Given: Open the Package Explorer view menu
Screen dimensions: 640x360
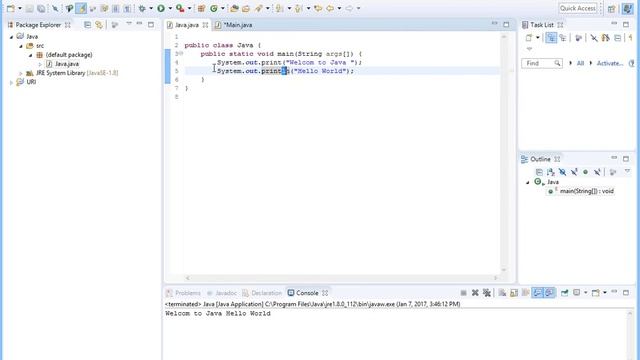Looking at the screenshot, I should pos(129,24).
